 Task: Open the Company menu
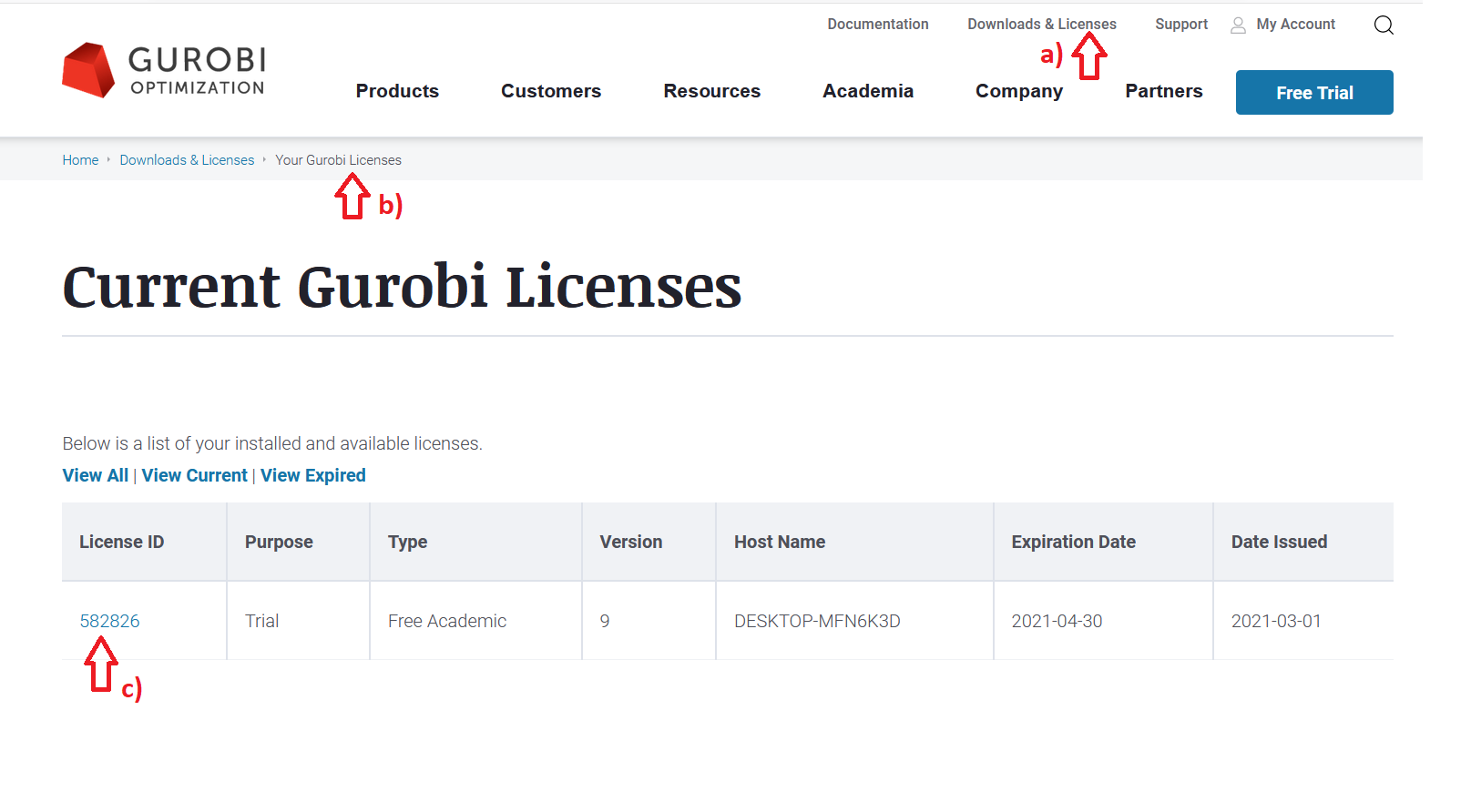click(1019, 91)
